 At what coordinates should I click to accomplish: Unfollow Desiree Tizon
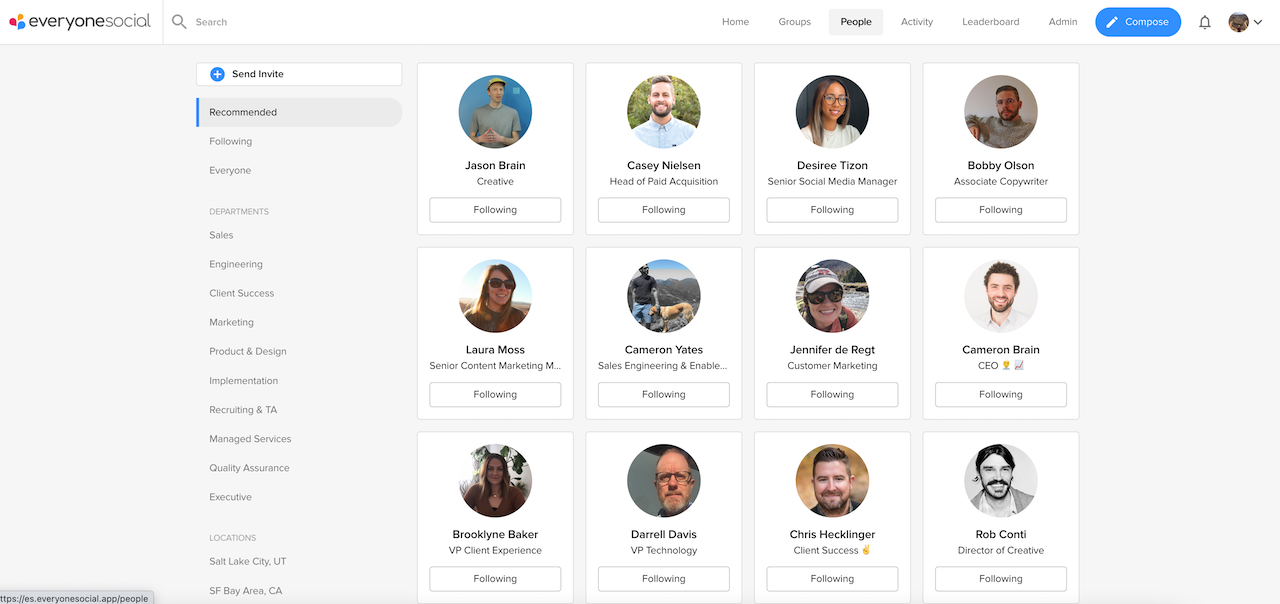point(831,209)
